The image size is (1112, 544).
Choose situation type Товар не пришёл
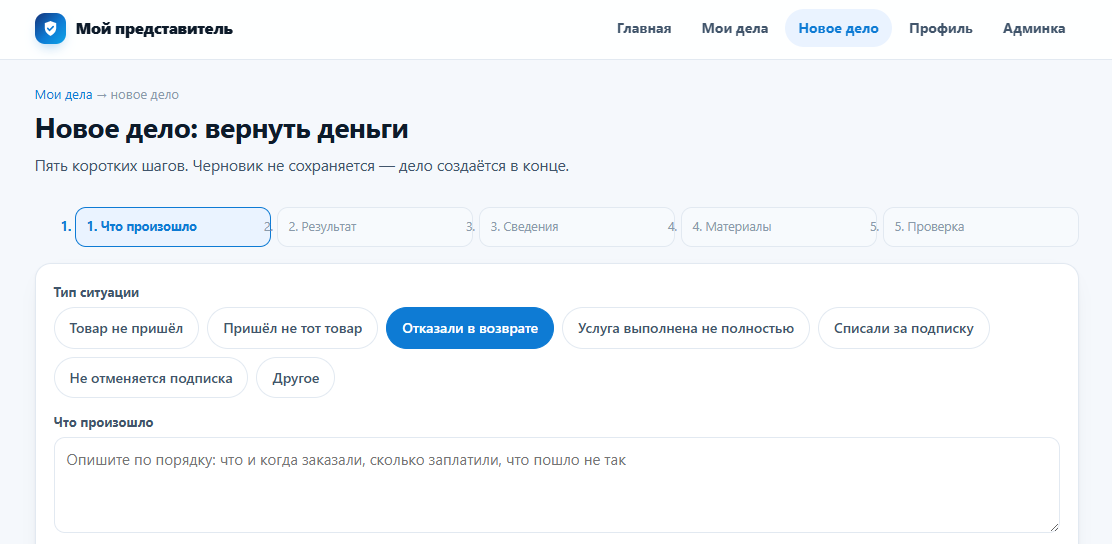point(126,328)
